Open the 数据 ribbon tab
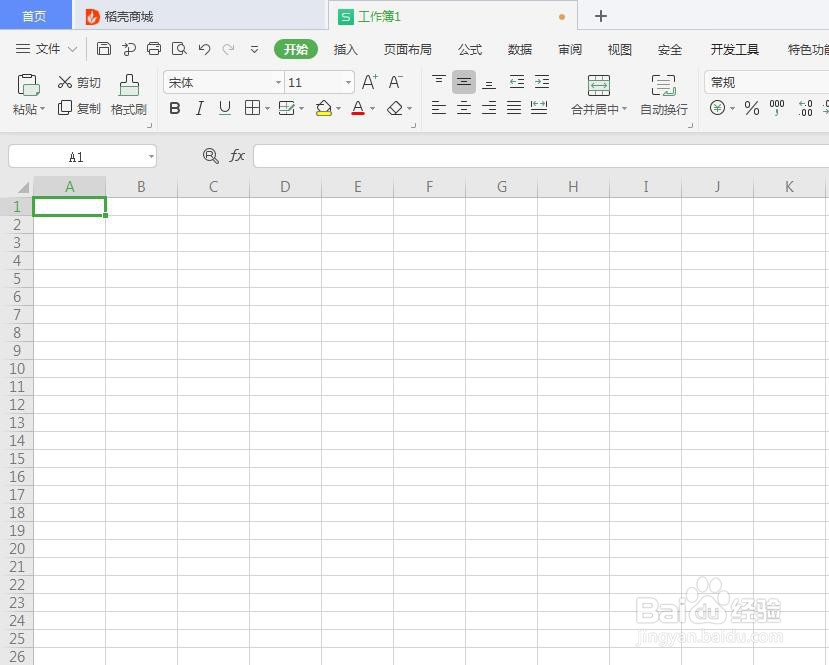The image size is (829, 665). 519,49
